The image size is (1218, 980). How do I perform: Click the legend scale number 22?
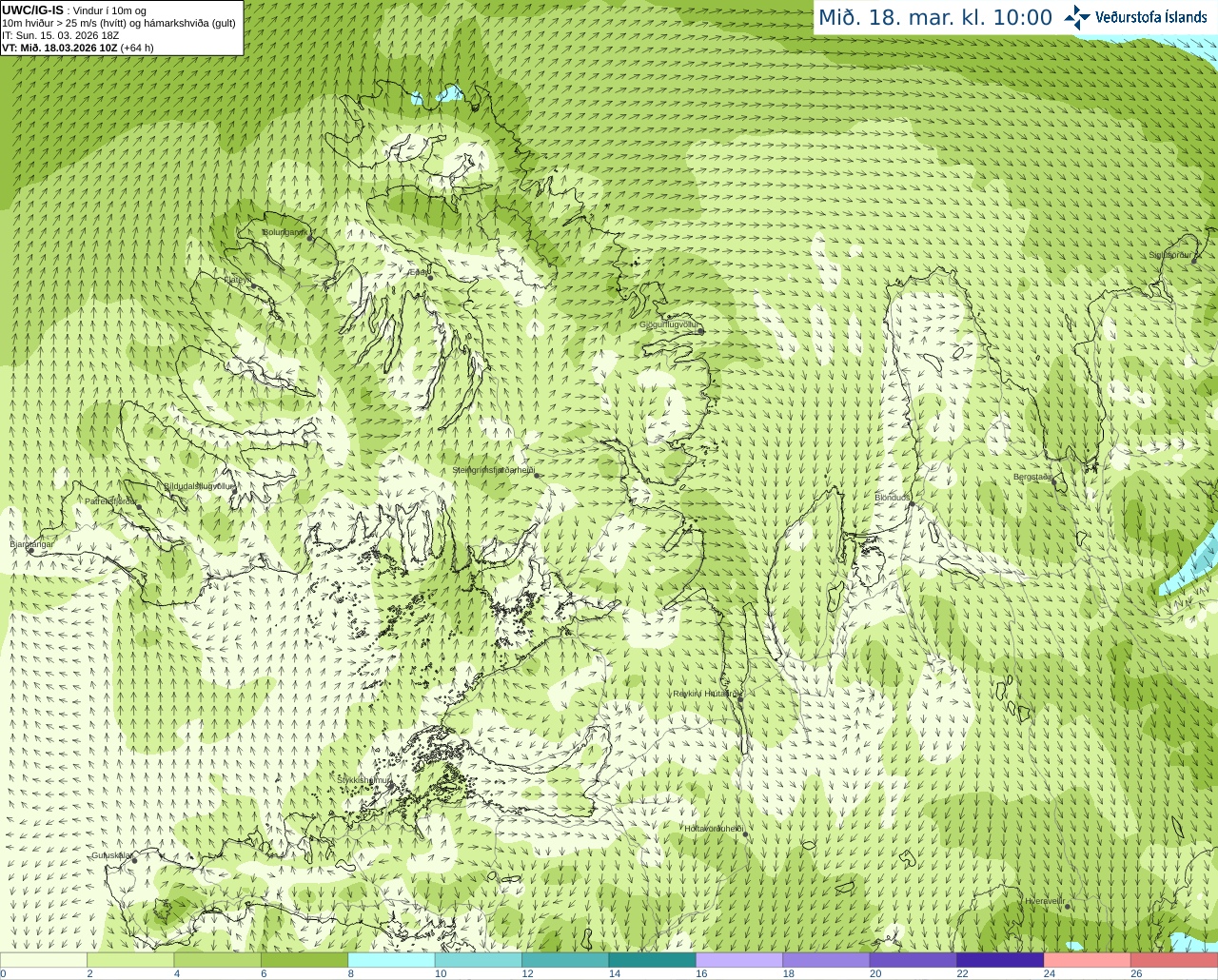962,974
